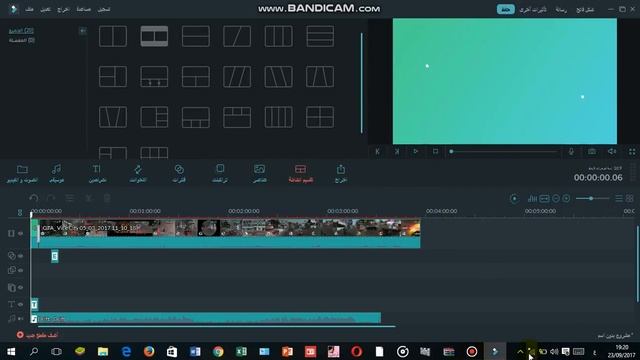Viewport: 640px width, 360px height.
Task: Open the Filters module
Action: (179, 173)
